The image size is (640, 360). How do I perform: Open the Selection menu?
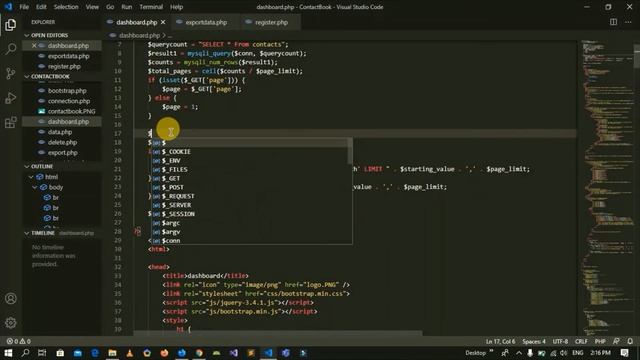click(x=66, y=7)
